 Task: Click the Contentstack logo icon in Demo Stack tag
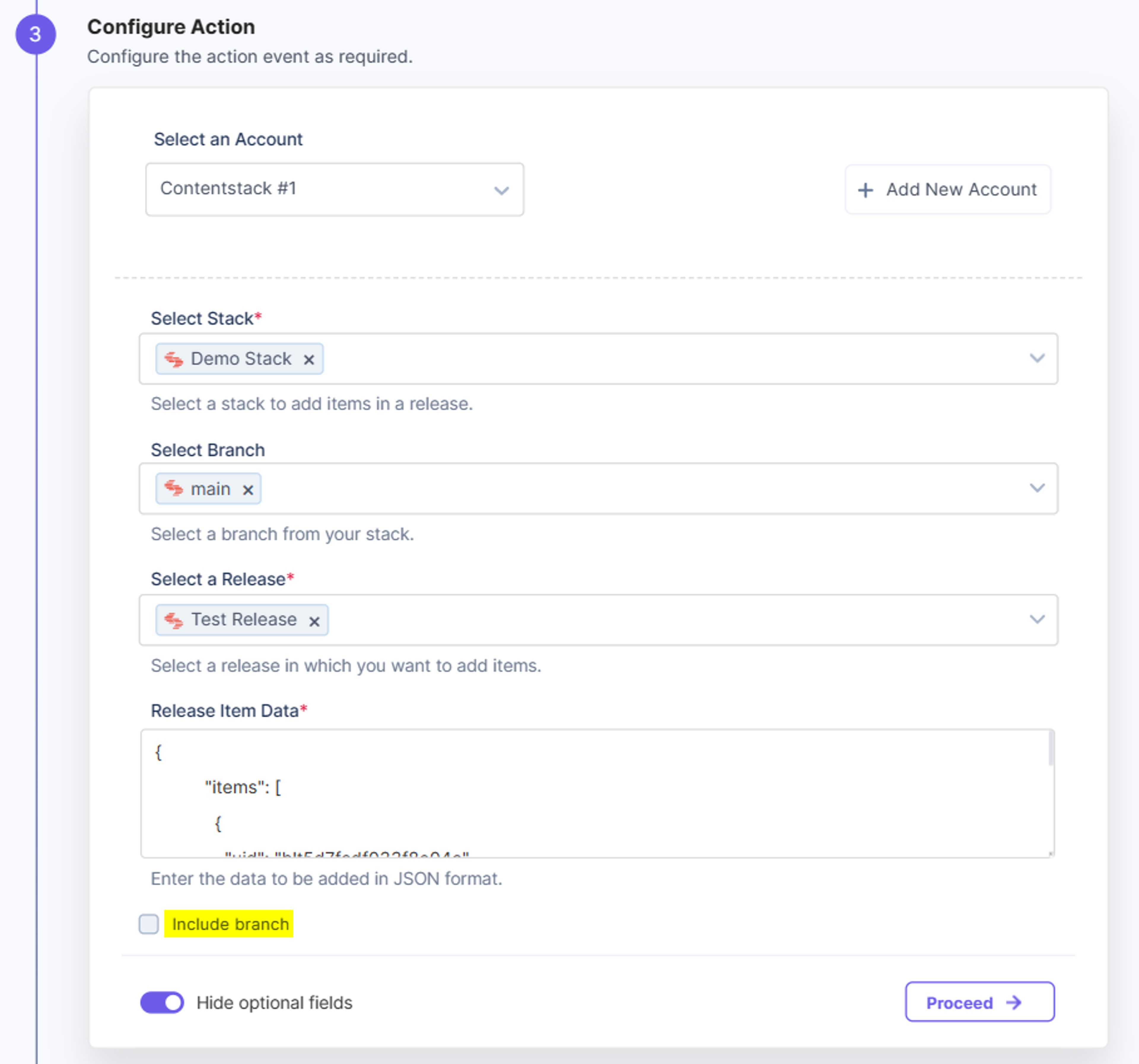click(x=174, y=359)
